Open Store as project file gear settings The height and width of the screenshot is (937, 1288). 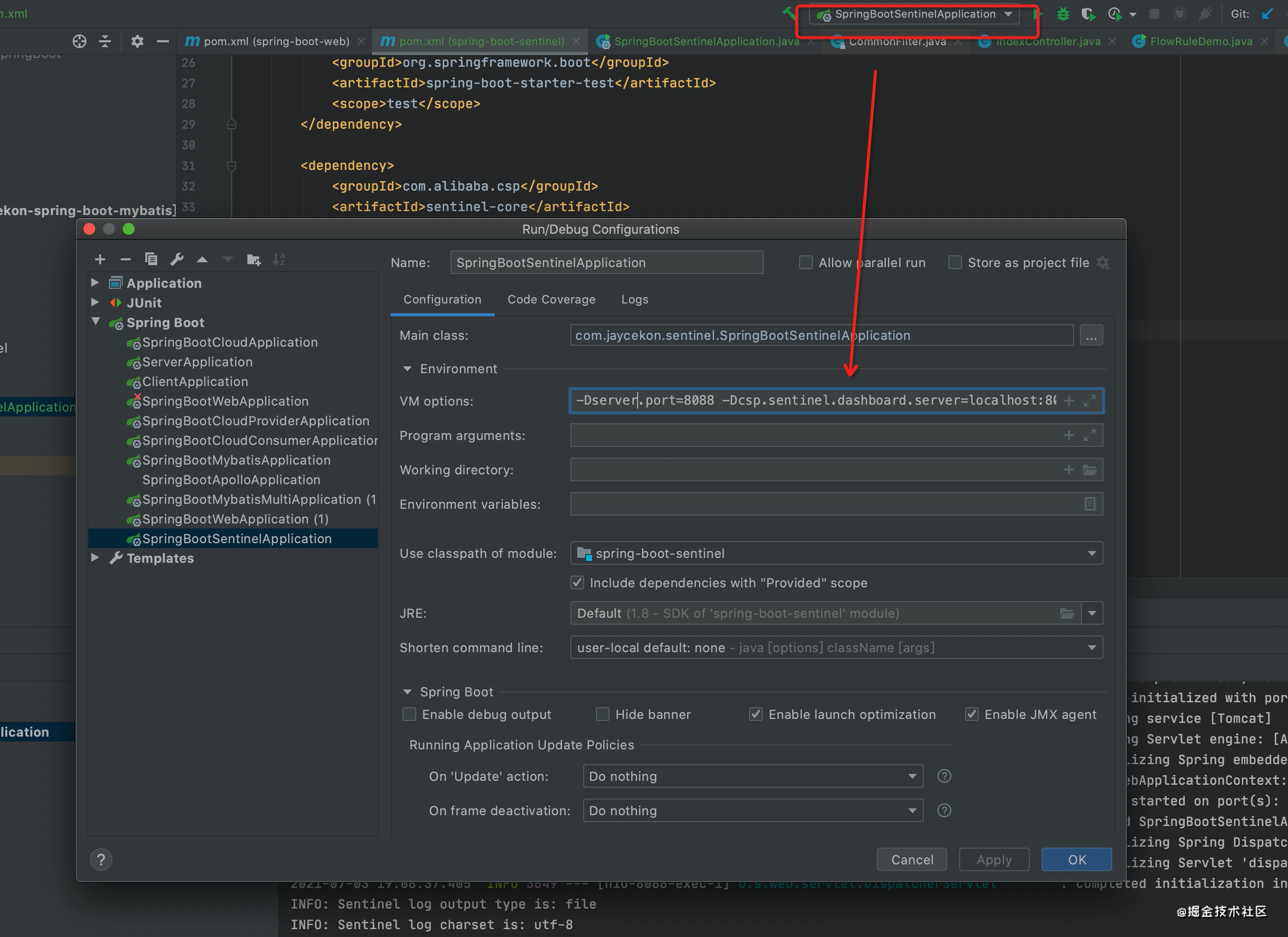coord(1102,263)
